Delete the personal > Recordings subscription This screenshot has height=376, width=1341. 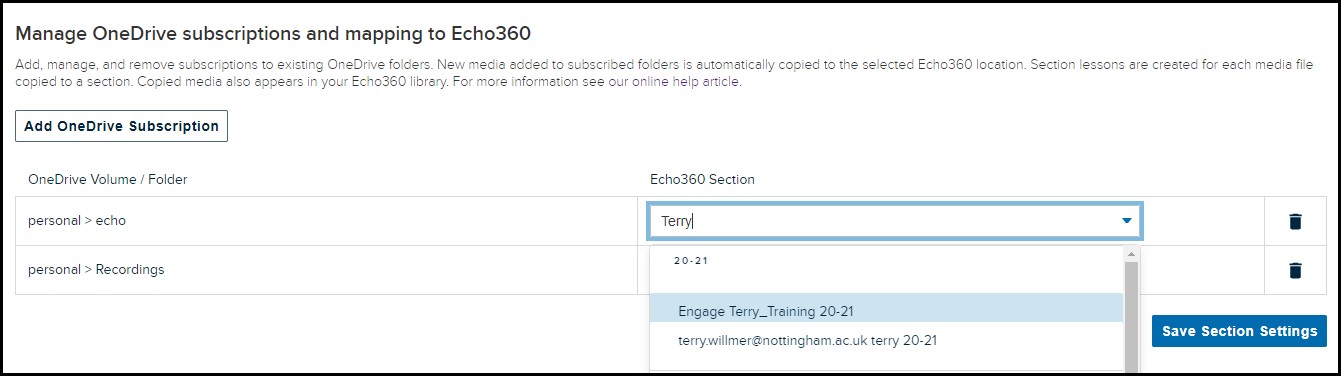(1295, 270)
